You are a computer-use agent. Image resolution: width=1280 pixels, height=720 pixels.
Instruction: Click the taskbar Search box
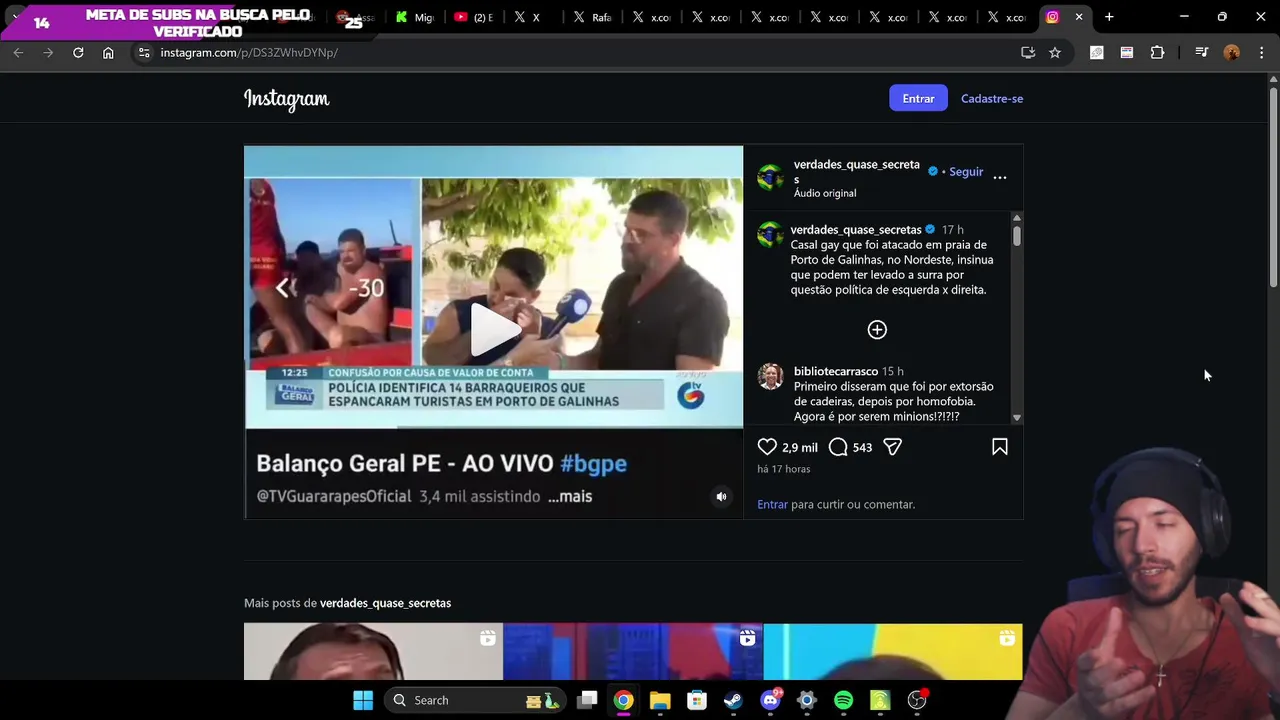click(476, 700)
